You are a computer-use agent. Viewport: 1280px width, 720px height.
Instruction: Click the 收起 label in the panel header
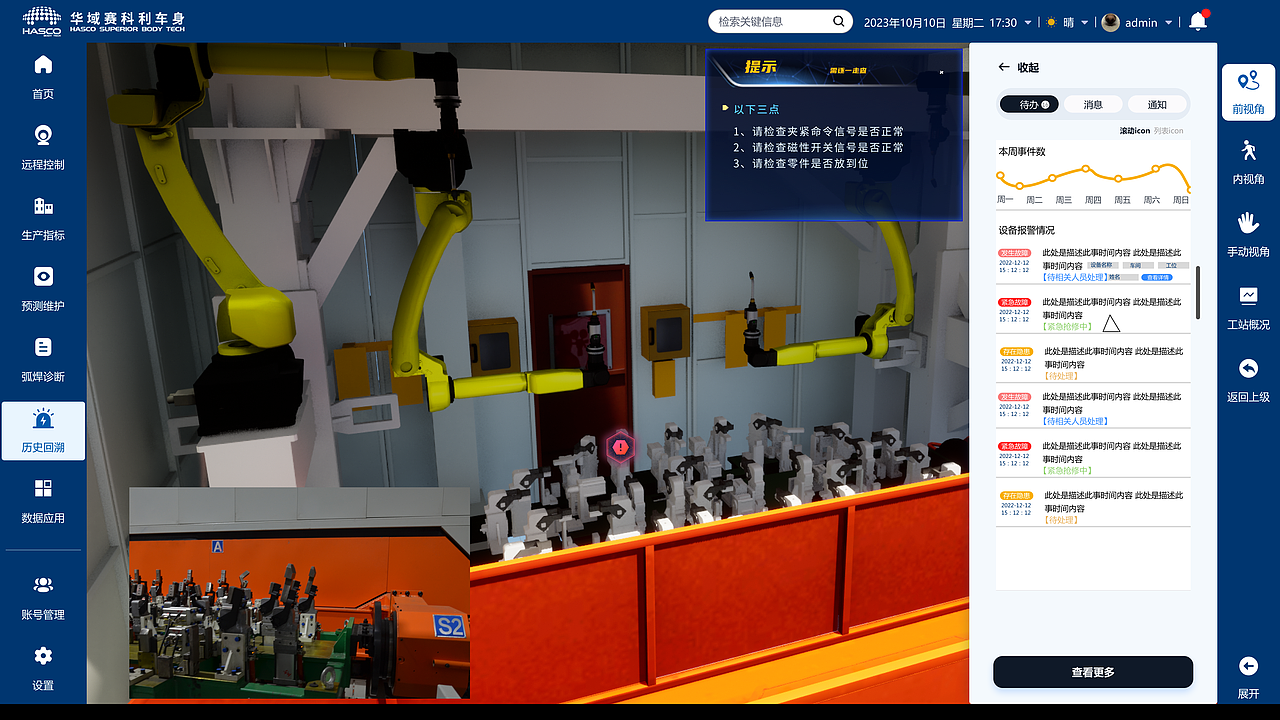pos(1028,67)
